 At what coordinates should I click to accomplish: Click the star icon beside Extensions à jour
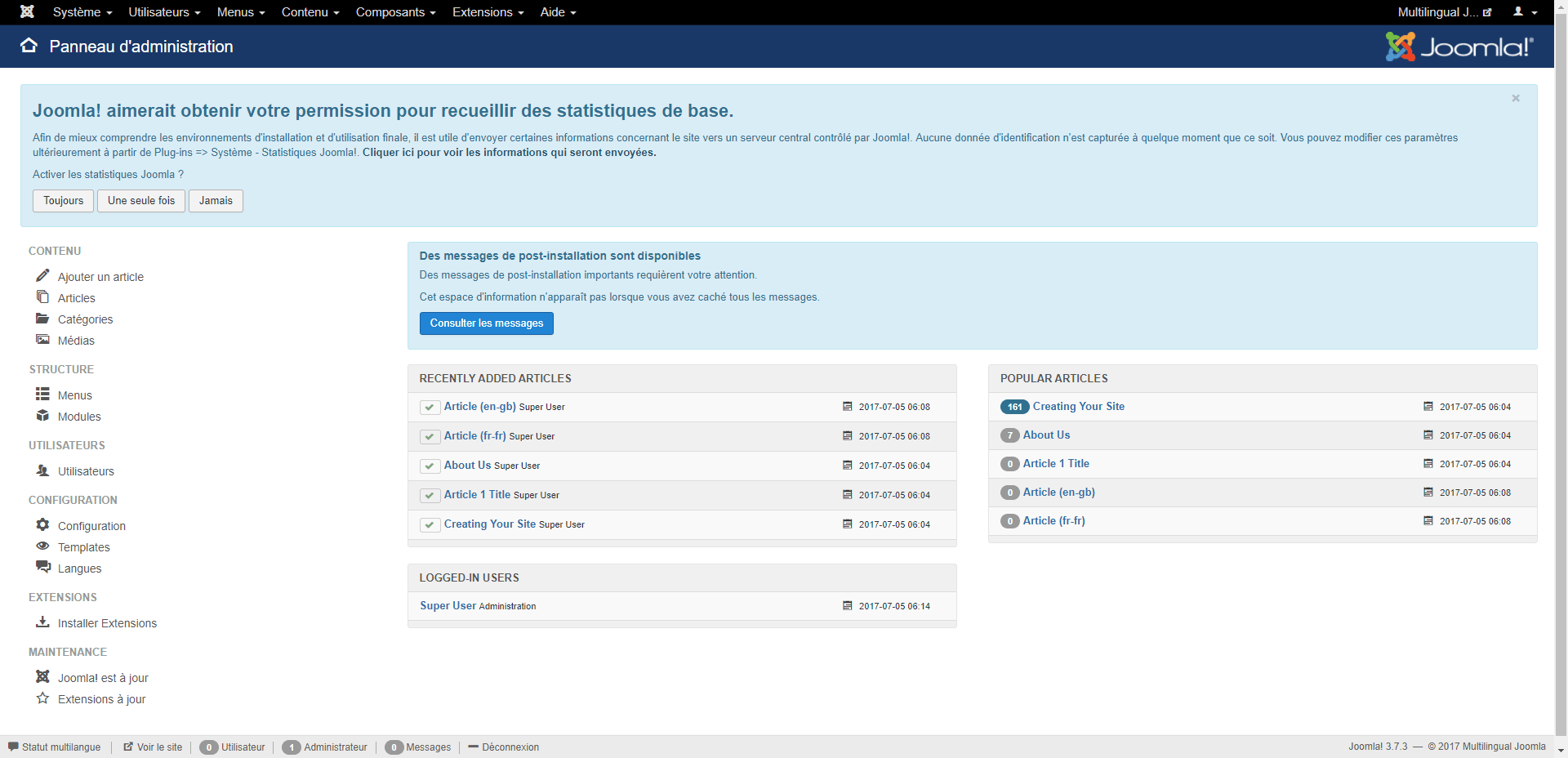coord(42,698)
